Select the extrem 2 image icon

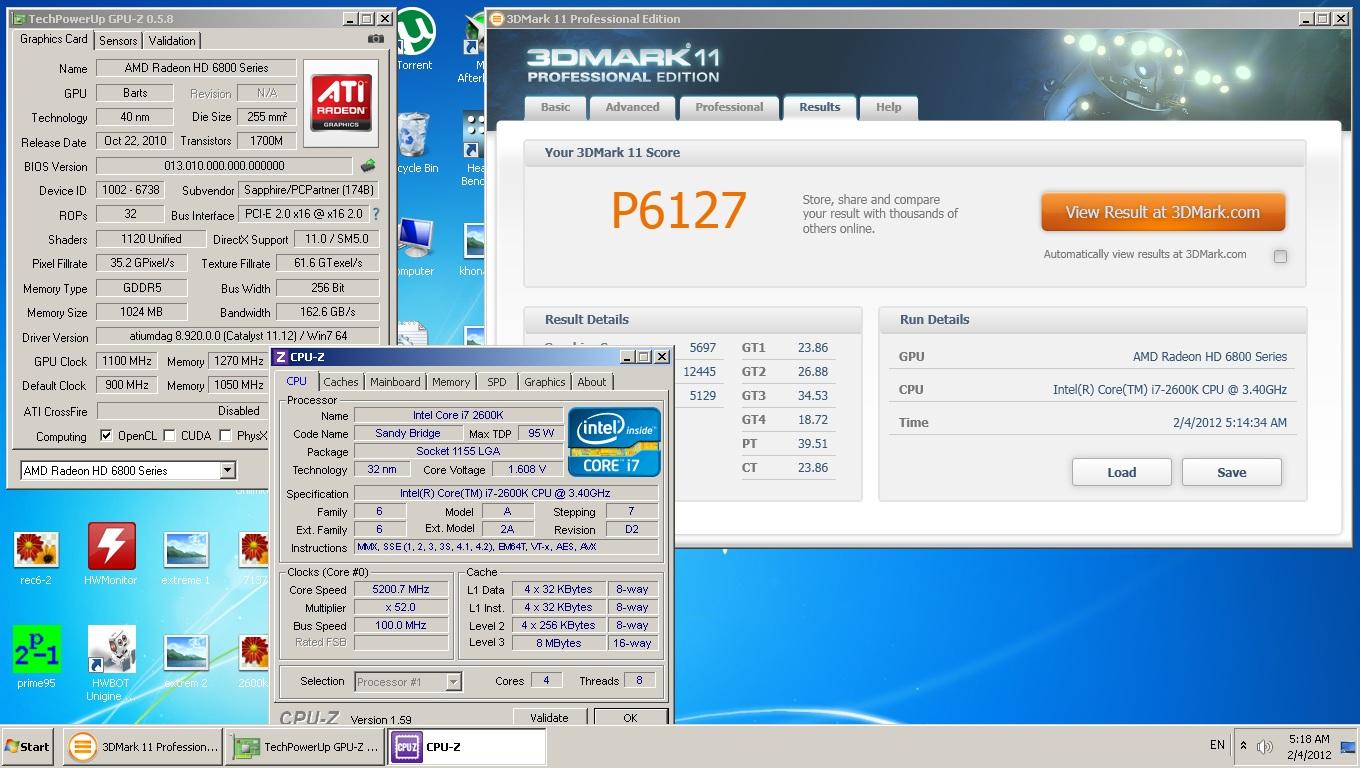(186, 661)
